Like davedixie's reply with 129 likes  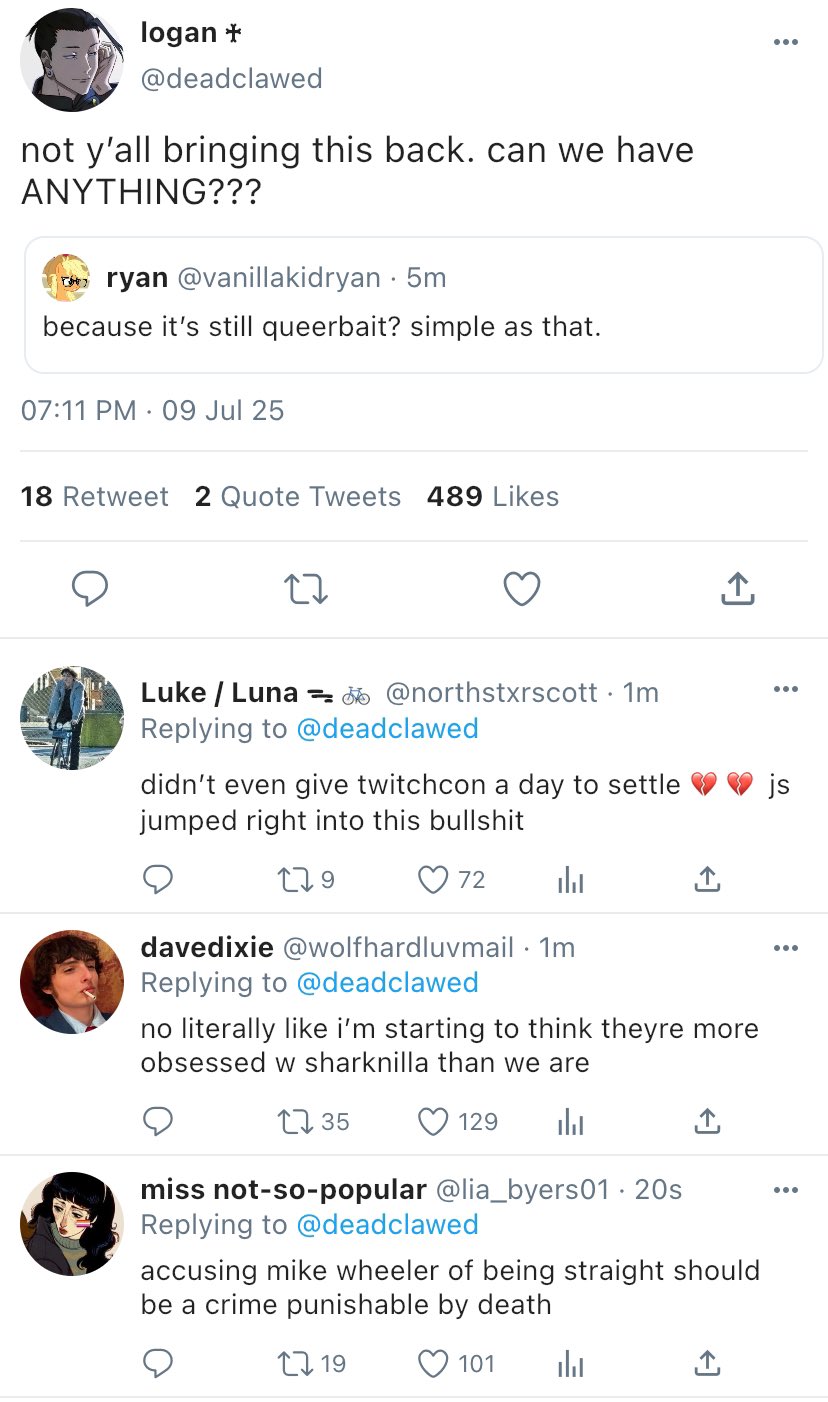432,1121
